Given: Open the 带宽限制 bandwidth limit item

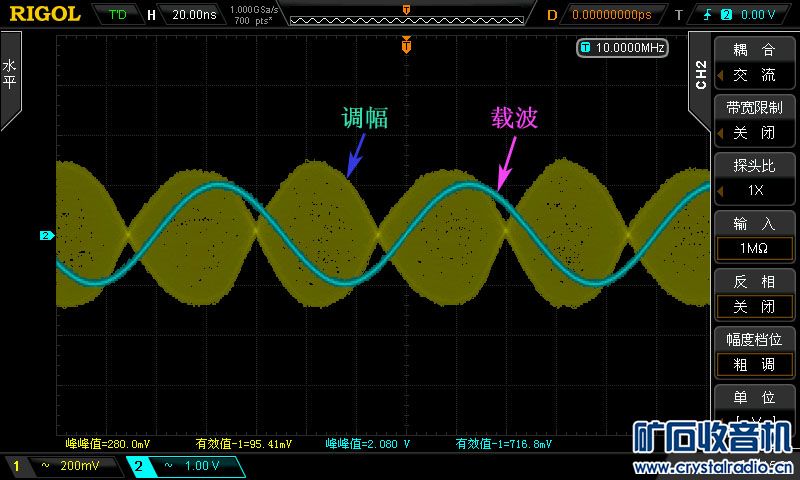Looking at the screenshot, I should pyautogui.click(x=754, y=108).
